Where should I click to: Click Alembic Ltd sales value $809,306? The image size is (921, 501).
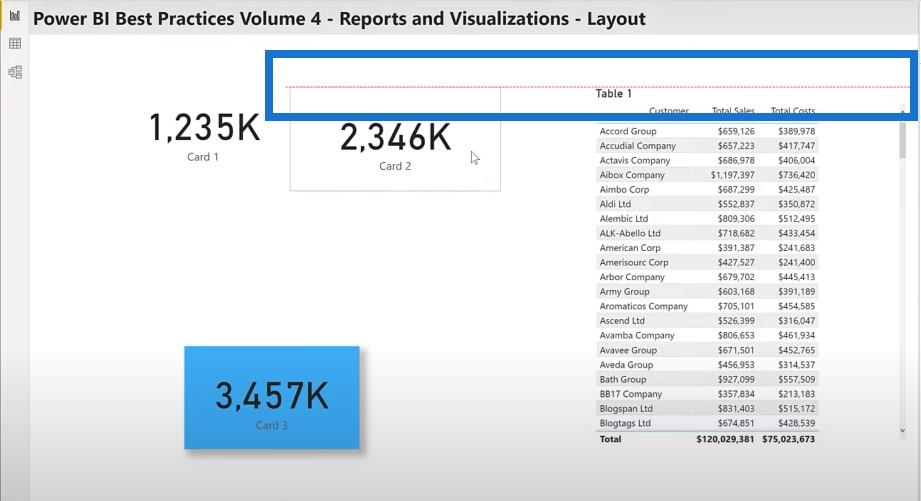point(736,218)
